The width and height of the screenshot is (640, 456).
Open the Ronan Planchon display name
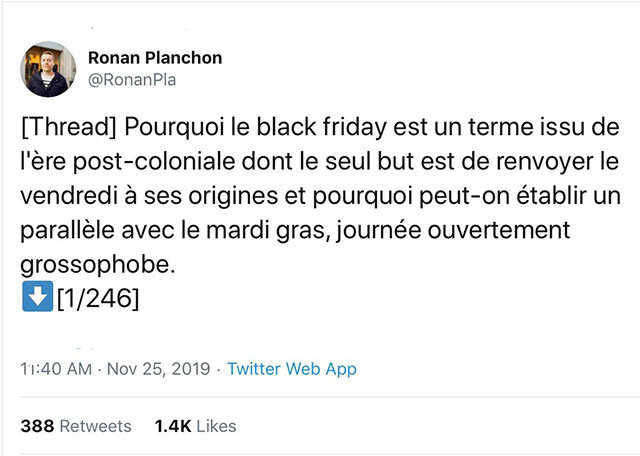click(155, 58)
